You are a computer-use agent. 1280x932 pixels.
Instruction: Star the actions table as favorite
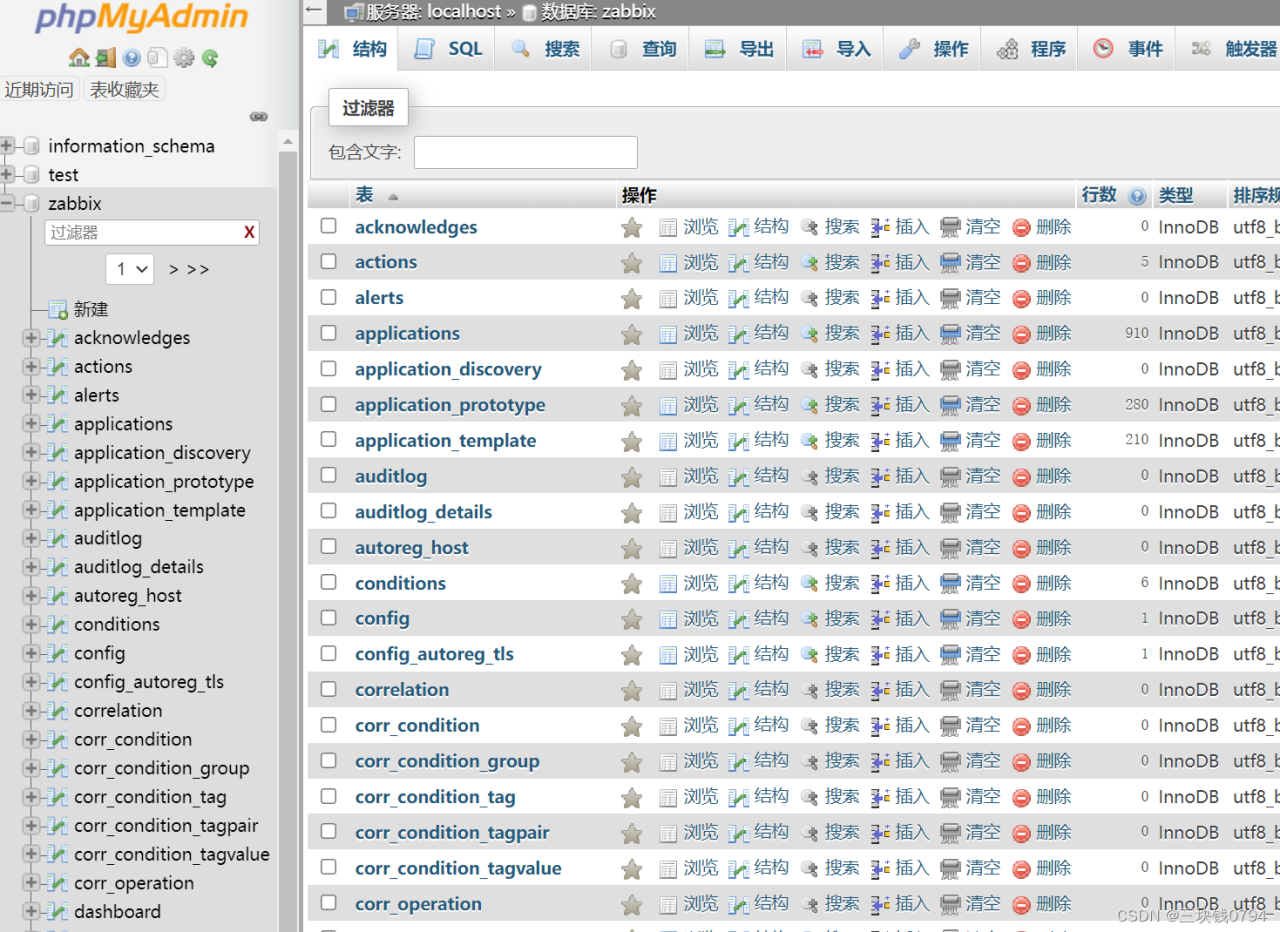click(x=631, y=263)
